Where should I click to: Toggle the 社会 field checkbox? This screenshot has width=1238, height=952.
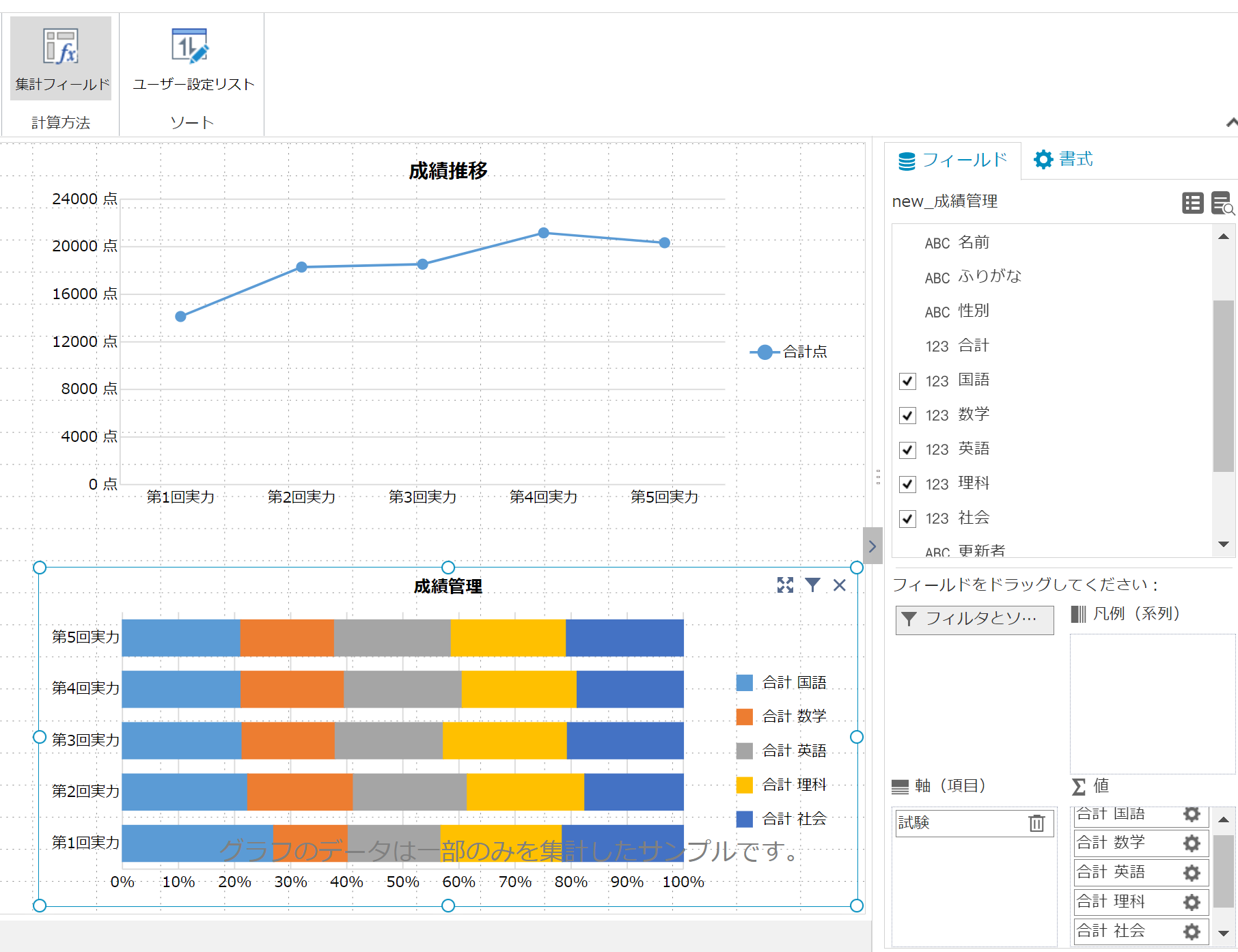907,519
